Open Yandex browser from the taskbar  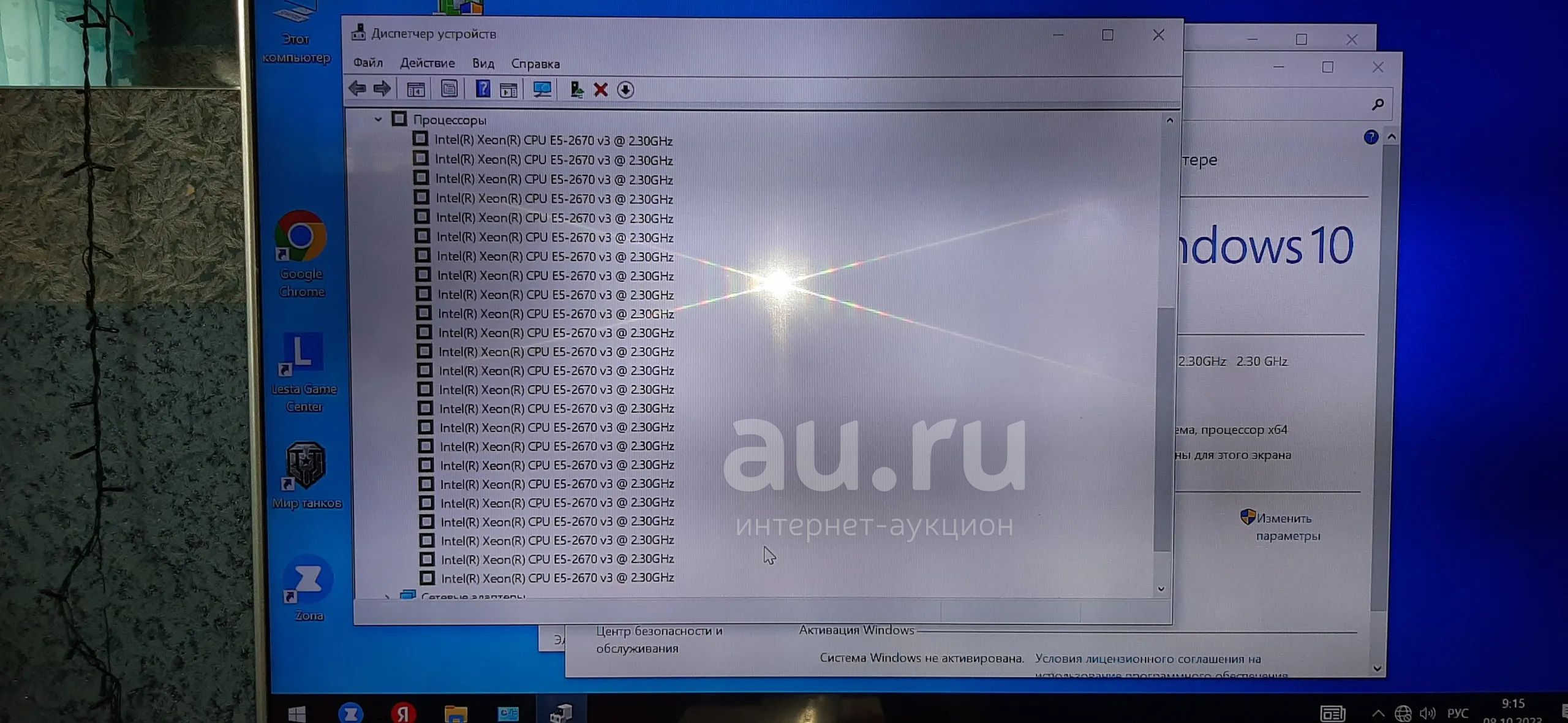403,713
